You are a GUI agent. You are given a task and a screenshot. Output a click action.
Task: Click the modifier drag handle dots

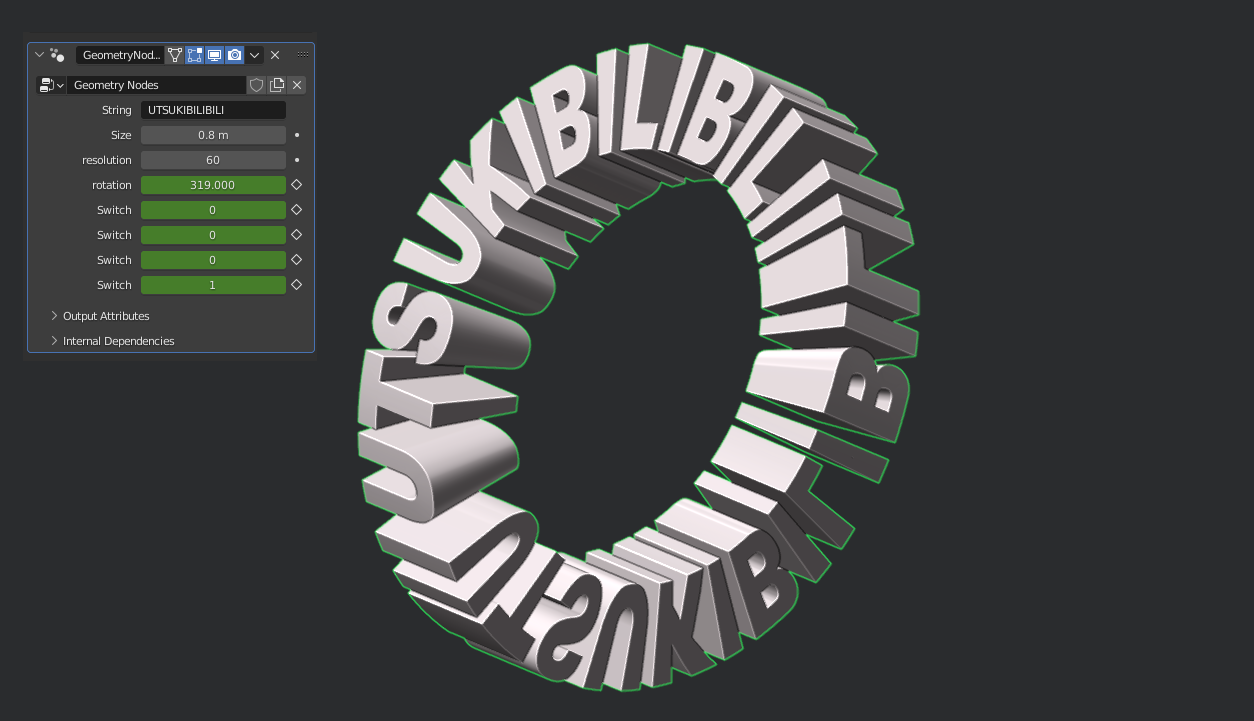[x=303, y=55]
